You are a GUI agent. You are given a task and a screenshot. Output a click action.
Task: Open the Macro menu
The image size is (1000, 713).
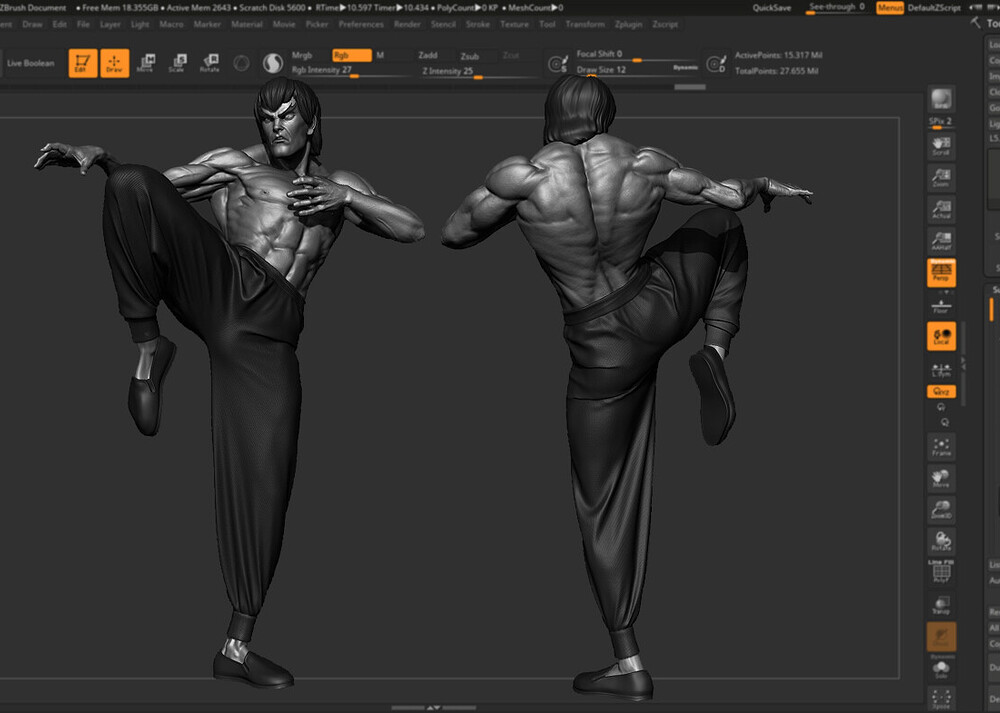point(171,24)
